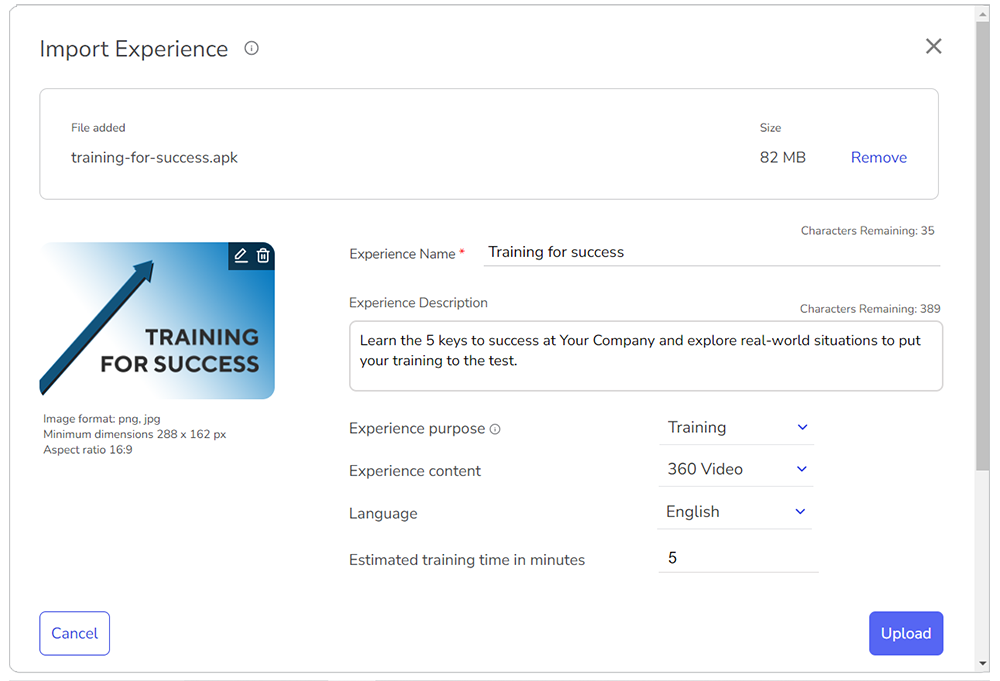The width and height of the screenshot is (1000, 681).
Task: Upload the experience
Action: pos(906,633)
